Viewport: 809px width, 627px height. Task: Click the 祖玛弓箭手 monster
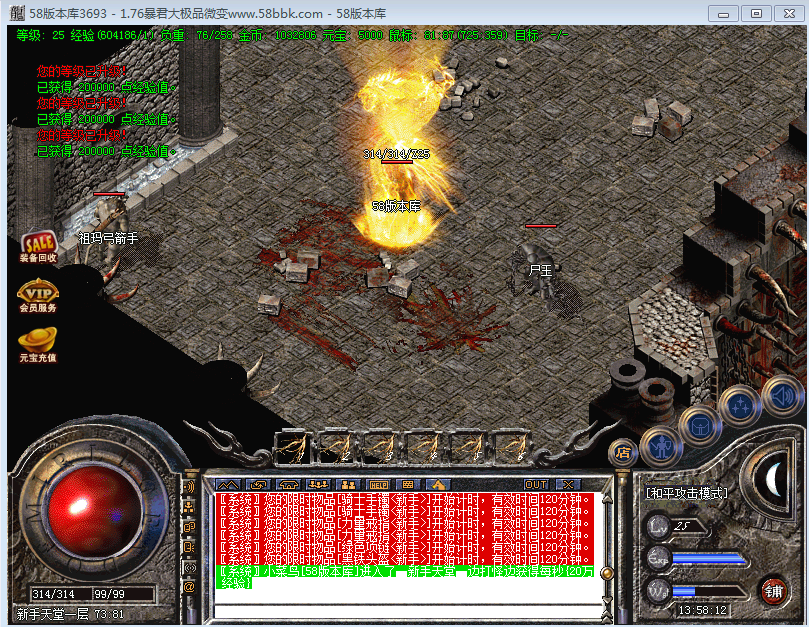tap(108, 232)
